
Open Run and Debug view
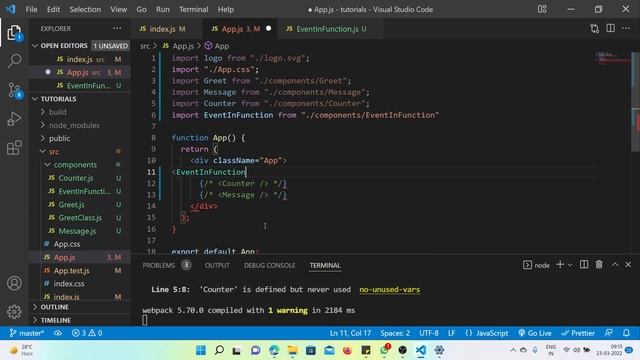click(14, 119)
